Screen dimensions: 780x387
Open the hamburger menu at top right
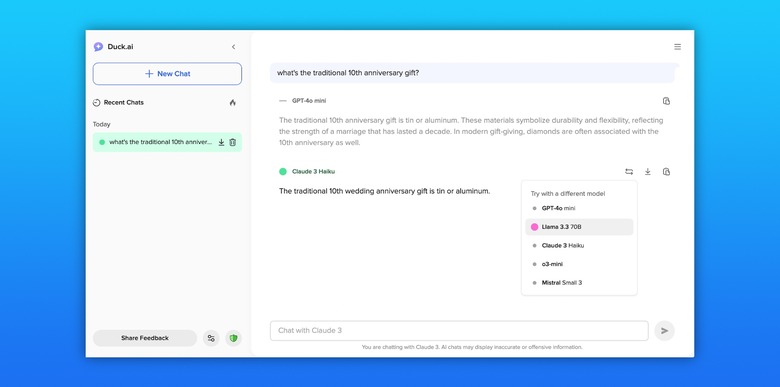tap(678, 47)
